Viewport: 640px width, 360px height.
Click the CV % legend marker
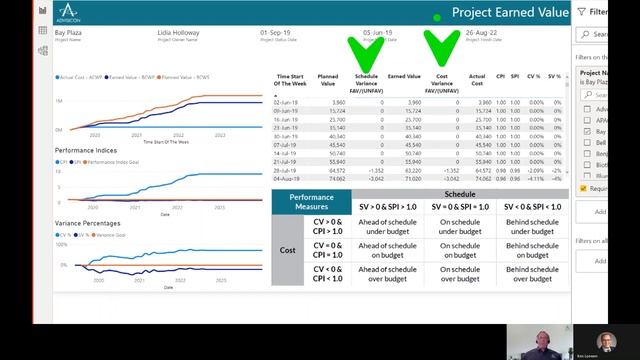[58, 235]
